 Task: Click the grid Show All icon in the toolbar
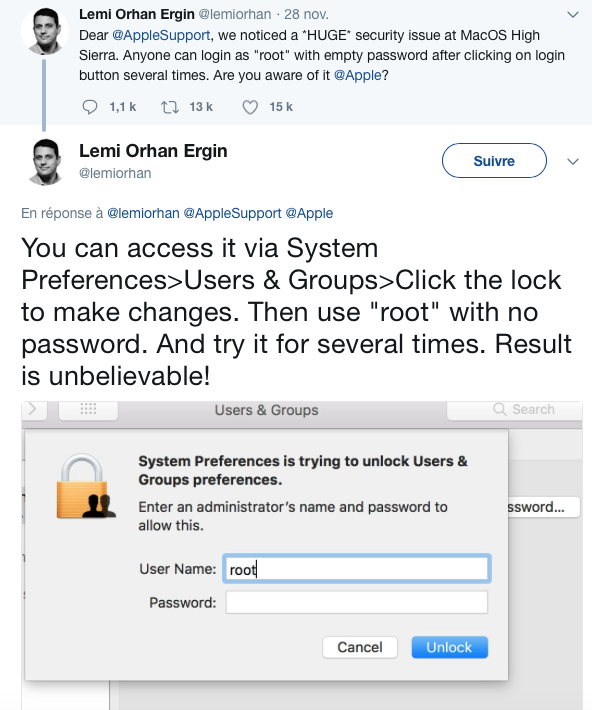pos(88,409)
